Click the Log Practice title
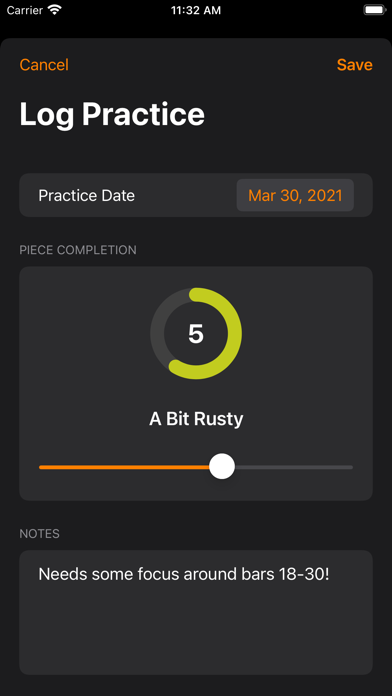This screenshot has width=392, height=696. [112, 115]
